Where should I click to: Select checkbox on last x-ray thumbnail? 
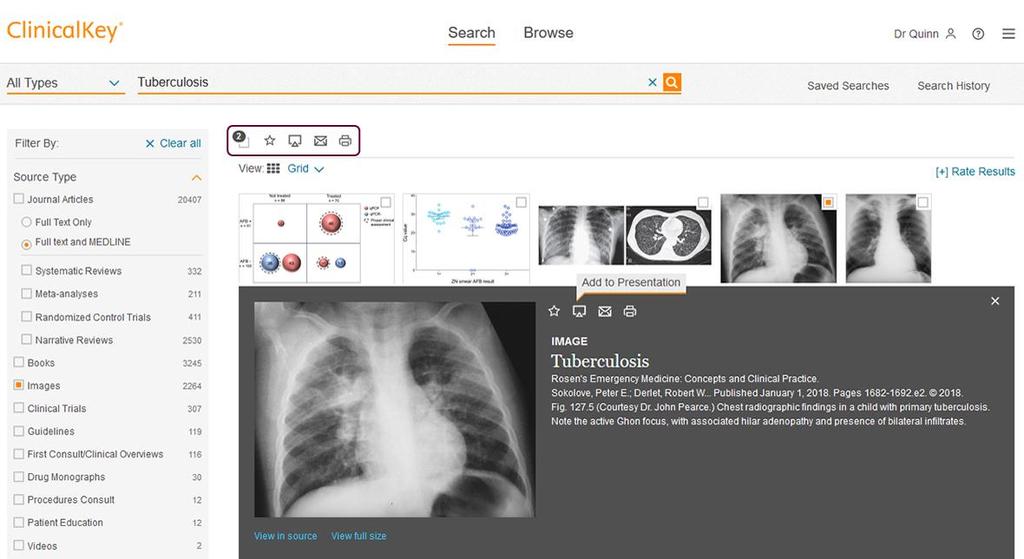[923, 202]
